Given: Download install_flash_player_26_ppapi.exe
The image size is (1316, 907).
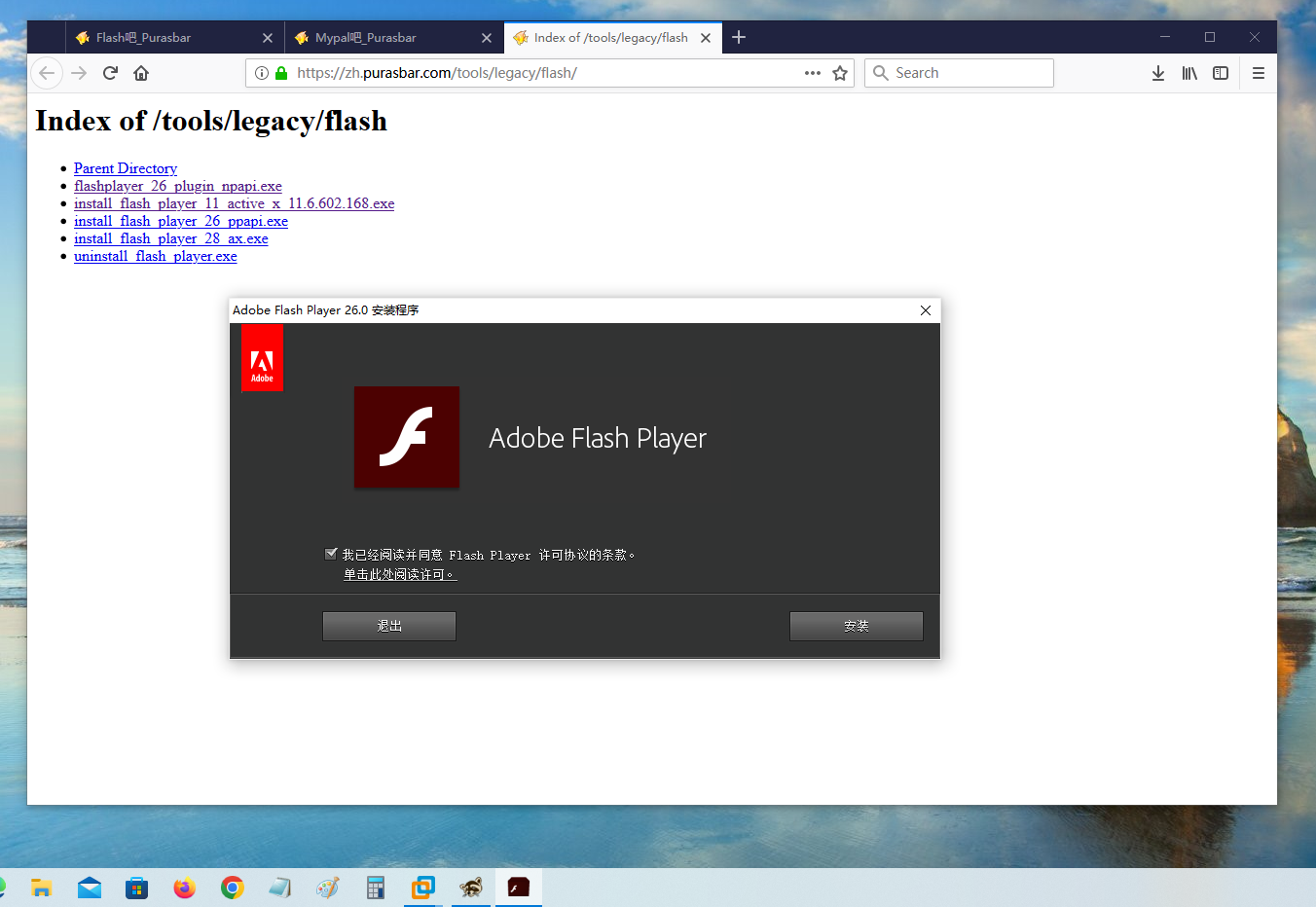Looking at the screenshot, I should tap(181, 221).
